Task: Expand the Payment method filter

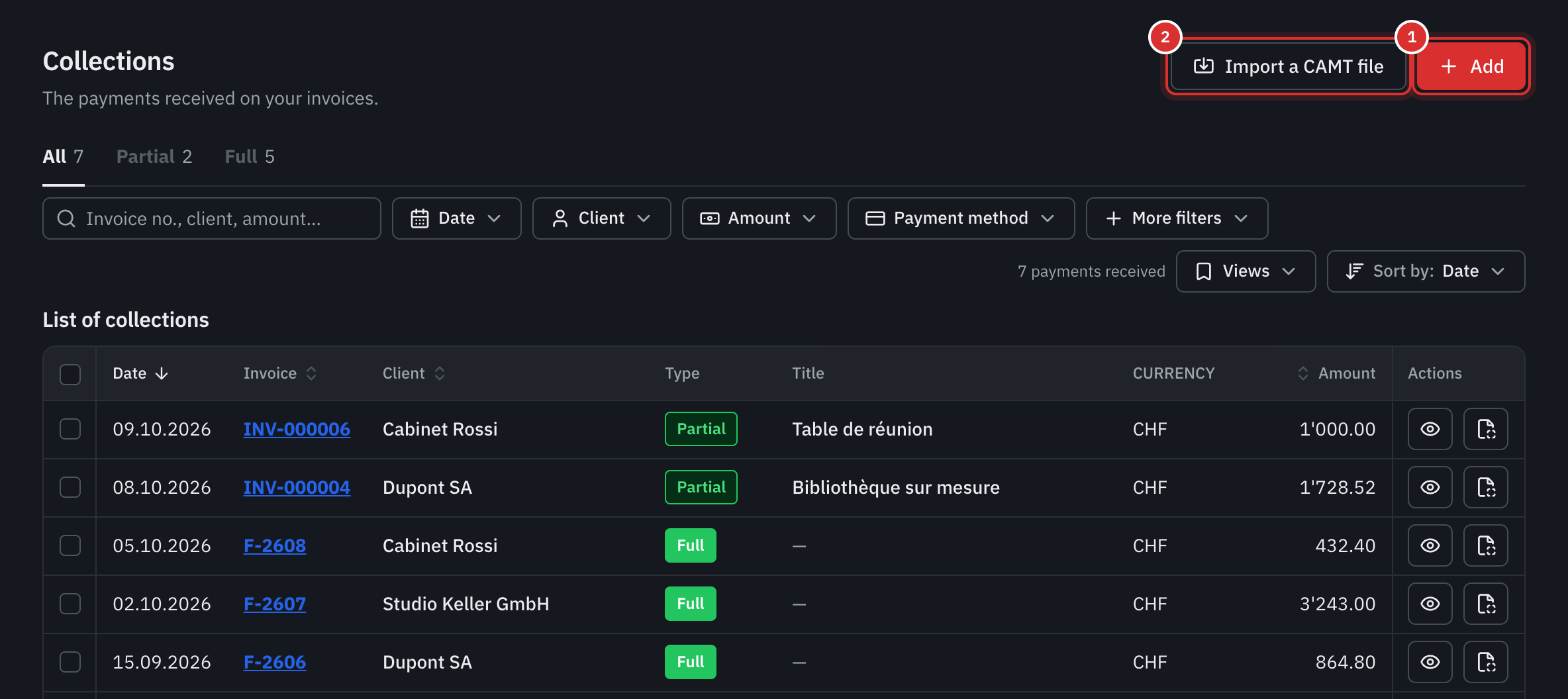Action: 961,218
